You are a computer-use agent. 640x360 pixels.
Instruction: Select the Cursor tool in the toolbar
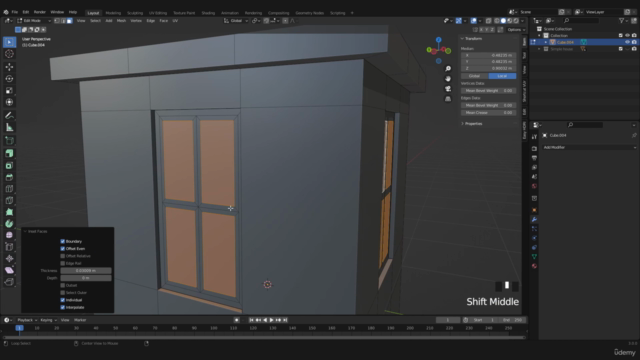[x=9, y=54]
